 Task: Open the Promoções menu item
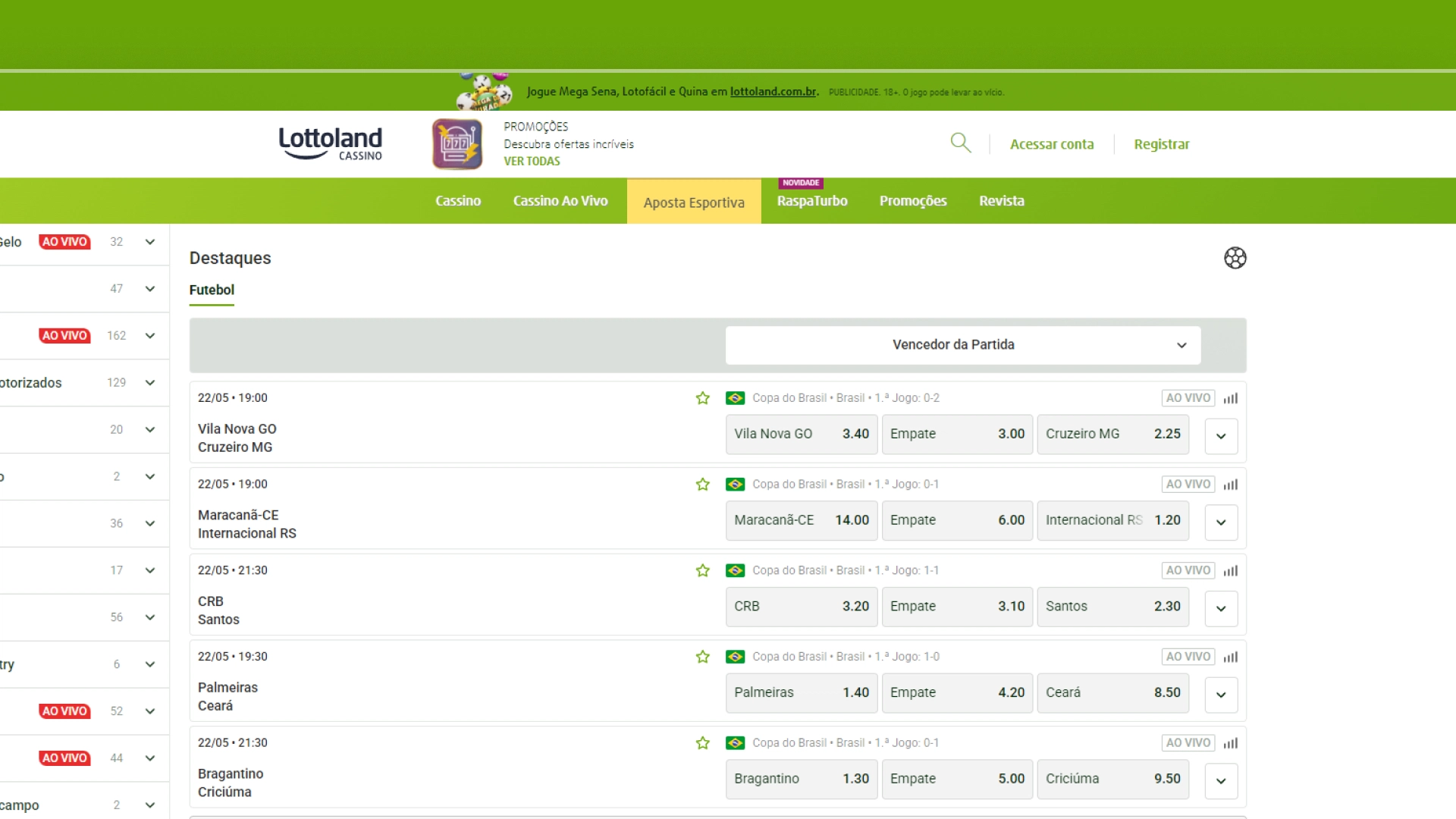(913, 201)
